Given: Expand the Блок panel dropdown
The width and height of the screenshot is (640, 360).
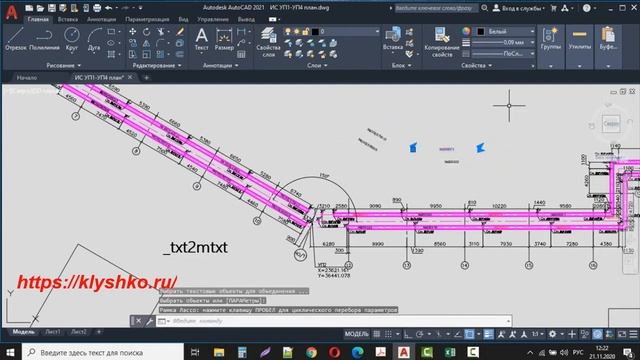Looking at the screenshot, I should [401, 65].
